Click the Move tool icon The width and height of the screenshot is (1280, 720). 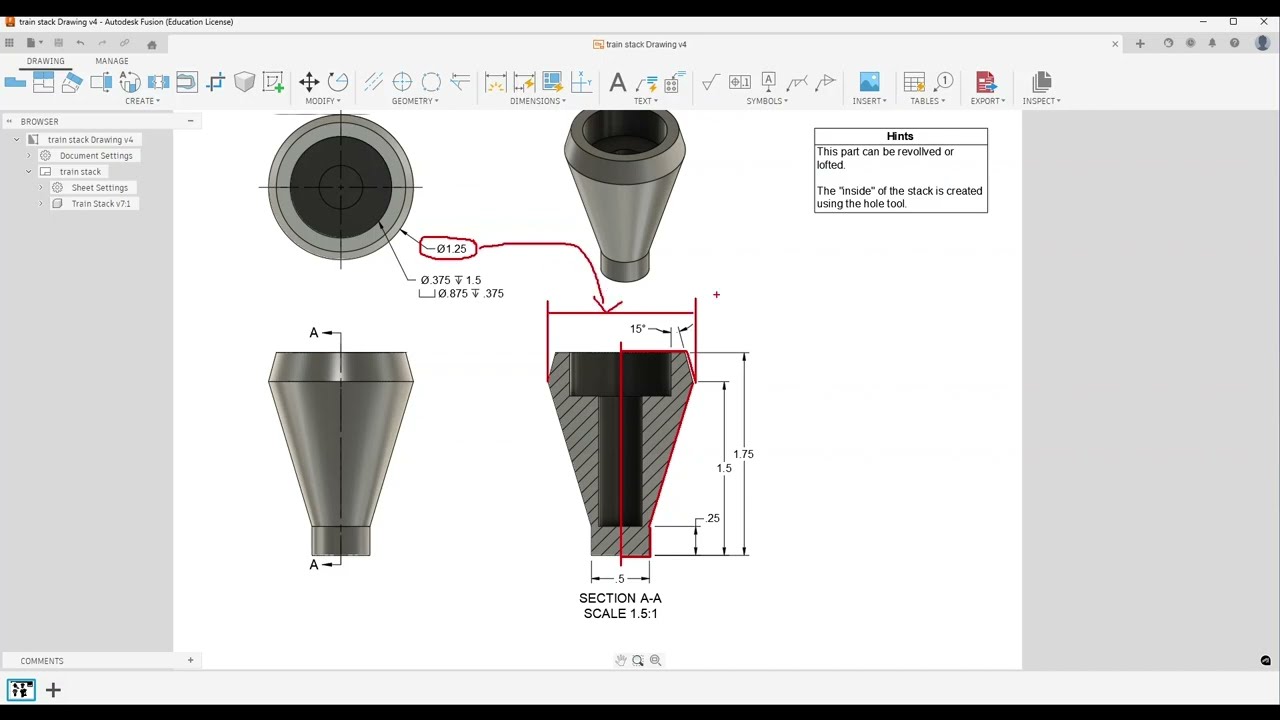coord(309,82)
